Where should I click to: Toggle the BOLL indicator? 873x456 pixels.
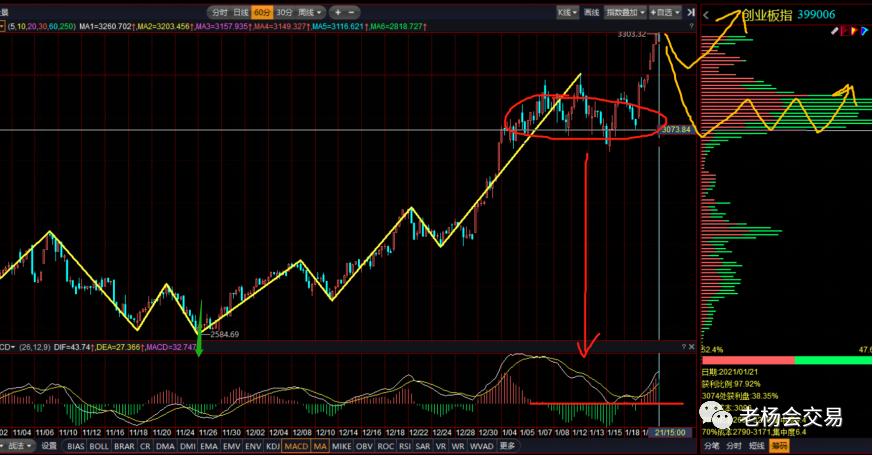[99, 446]
